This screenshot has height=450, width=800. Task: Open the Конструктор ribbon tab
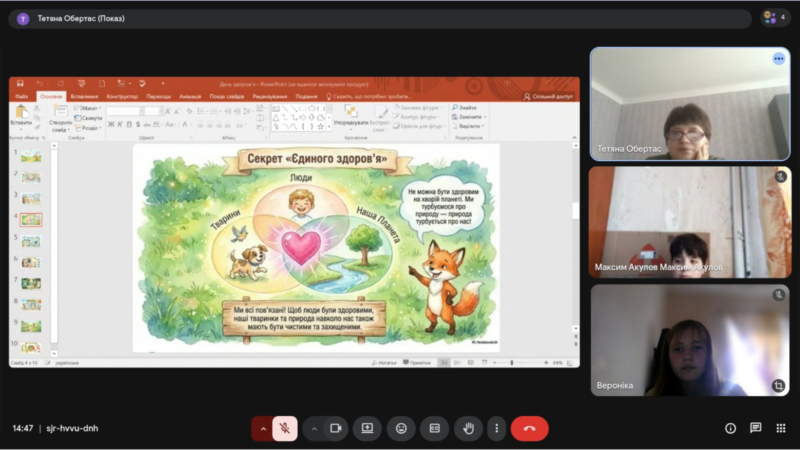click(122, 97)
